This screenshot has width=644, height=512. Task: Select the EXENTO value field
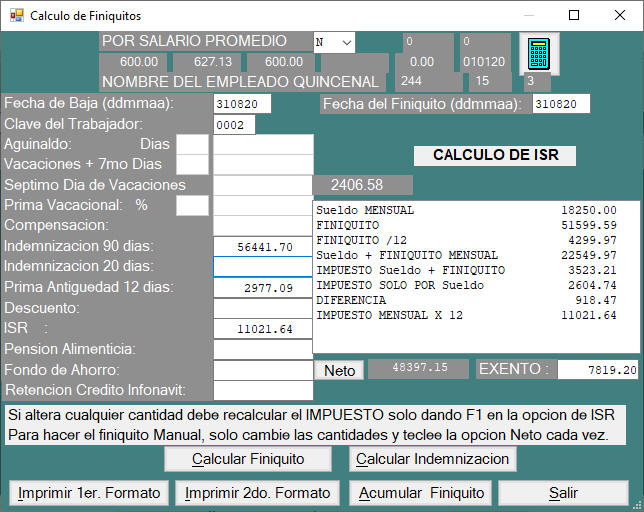(x=598, y=370)
